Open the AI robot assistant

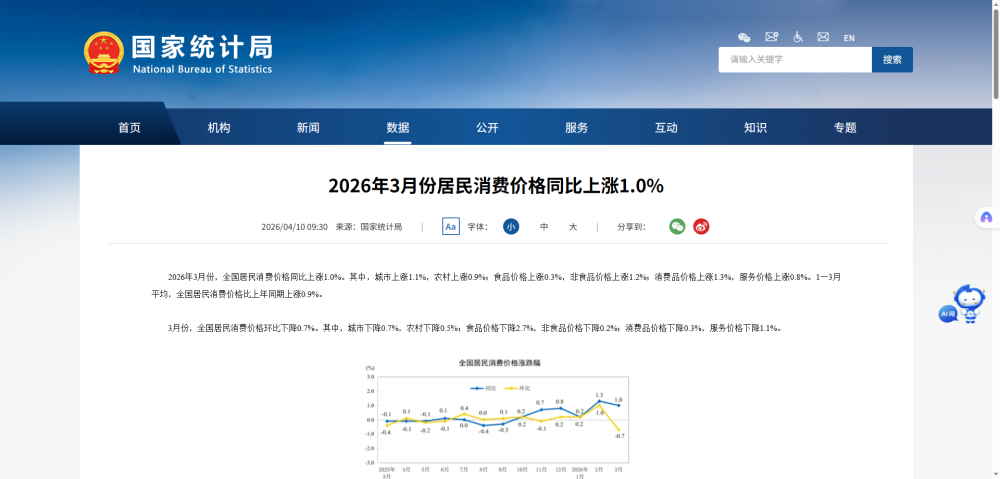click(x=964, y=304)
